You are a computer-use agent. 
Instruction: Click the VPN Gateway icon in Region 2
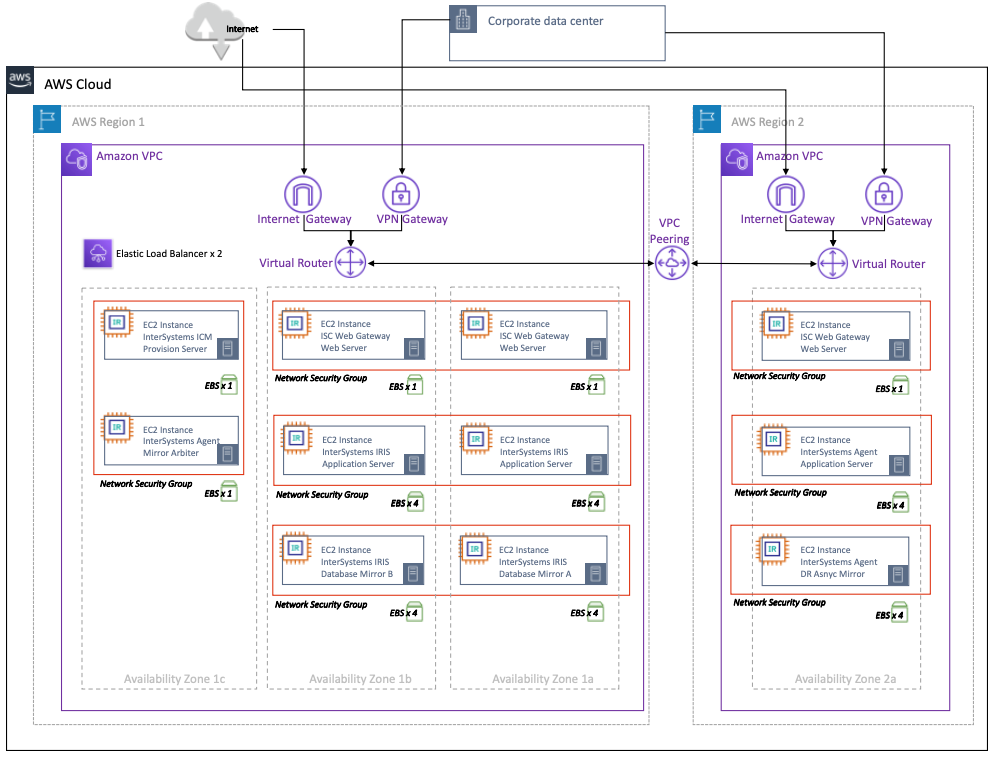click(885, 195)
